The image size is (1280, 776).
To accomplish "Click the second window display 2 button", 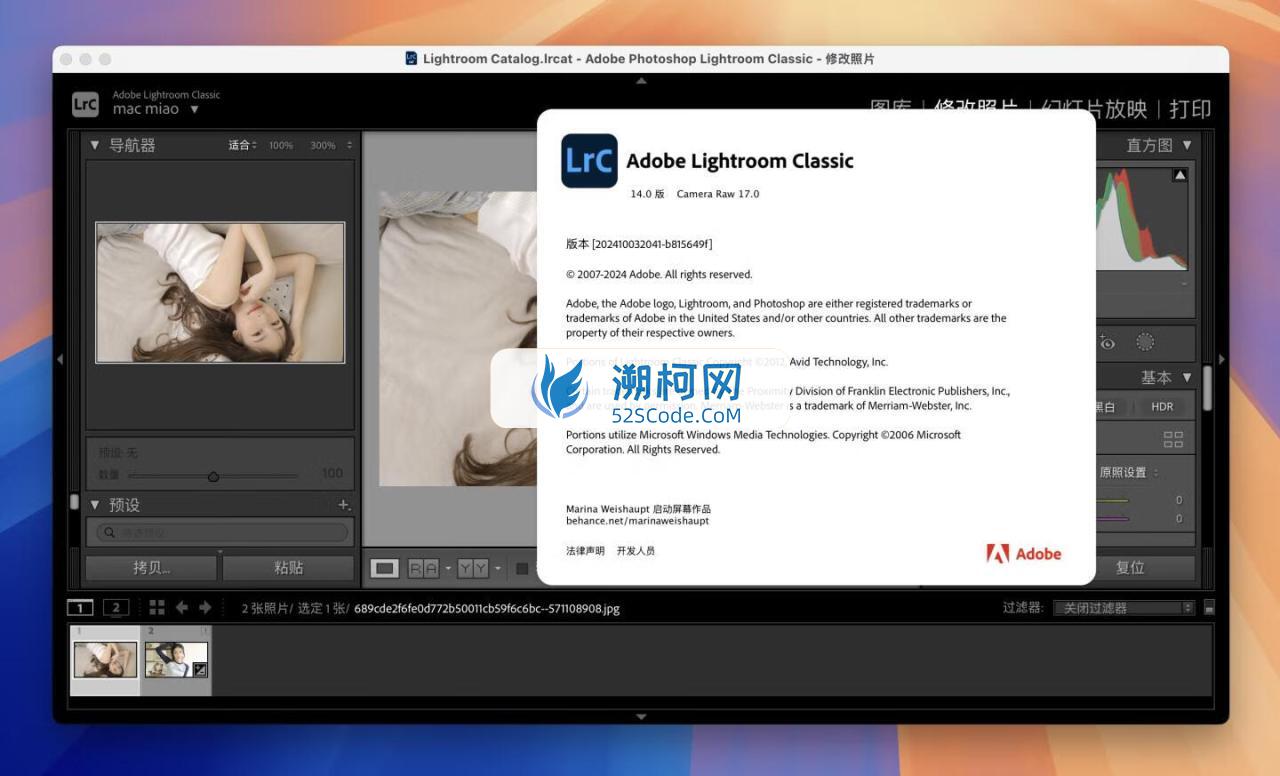I will coord(116,607).
